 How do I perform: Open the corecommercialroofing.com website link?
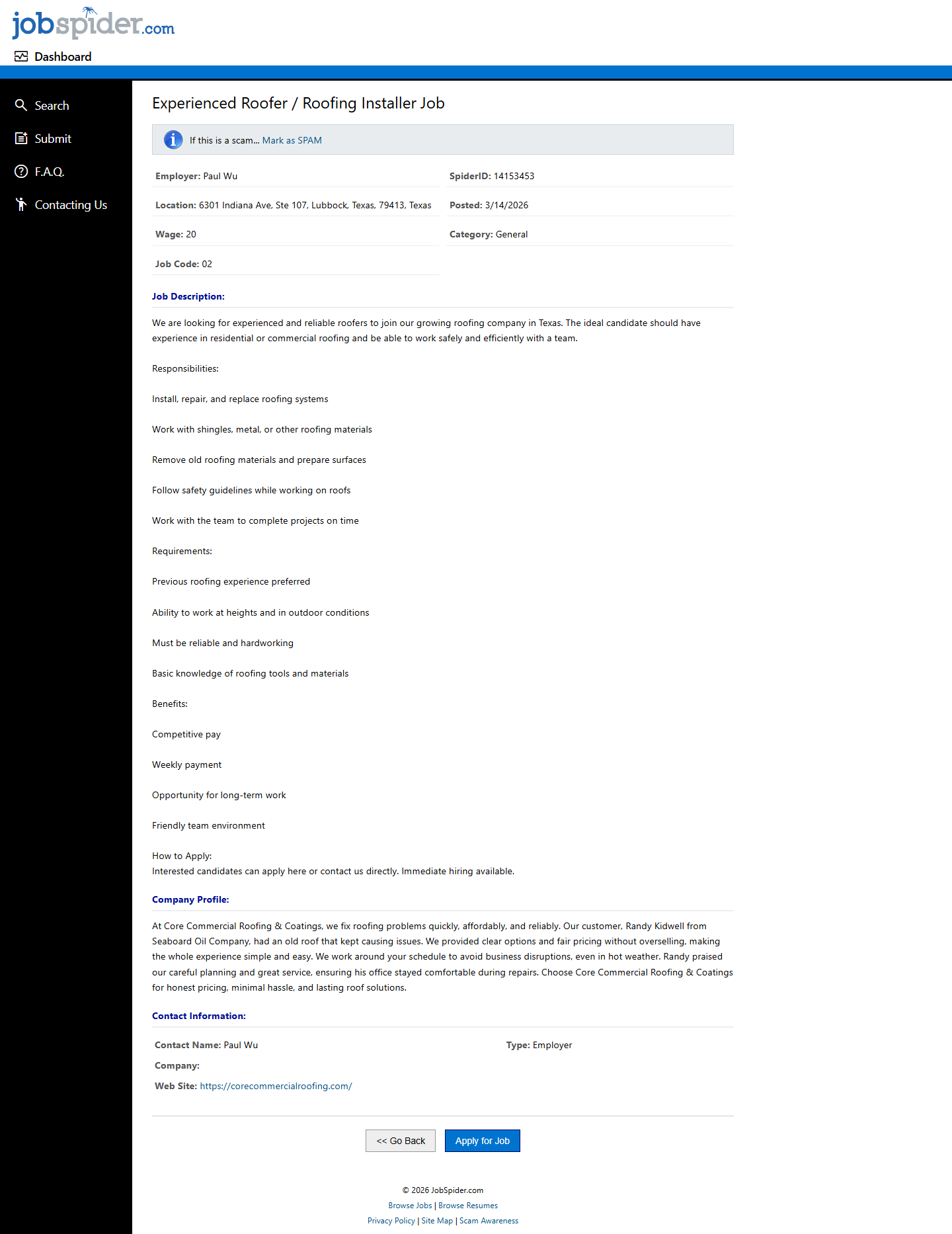pyautogui.click(x=276, y=1086)
